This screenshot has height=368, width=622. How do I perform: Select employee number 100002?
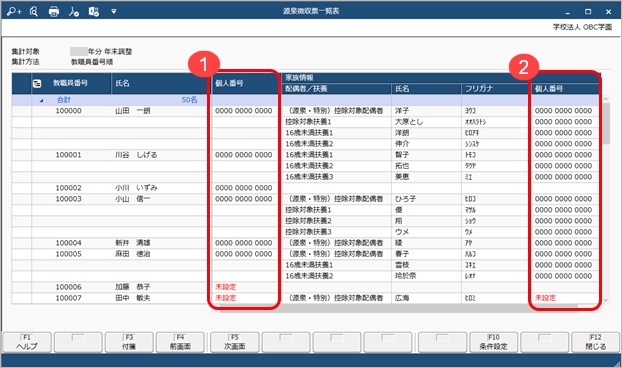[x=68, y=188]
